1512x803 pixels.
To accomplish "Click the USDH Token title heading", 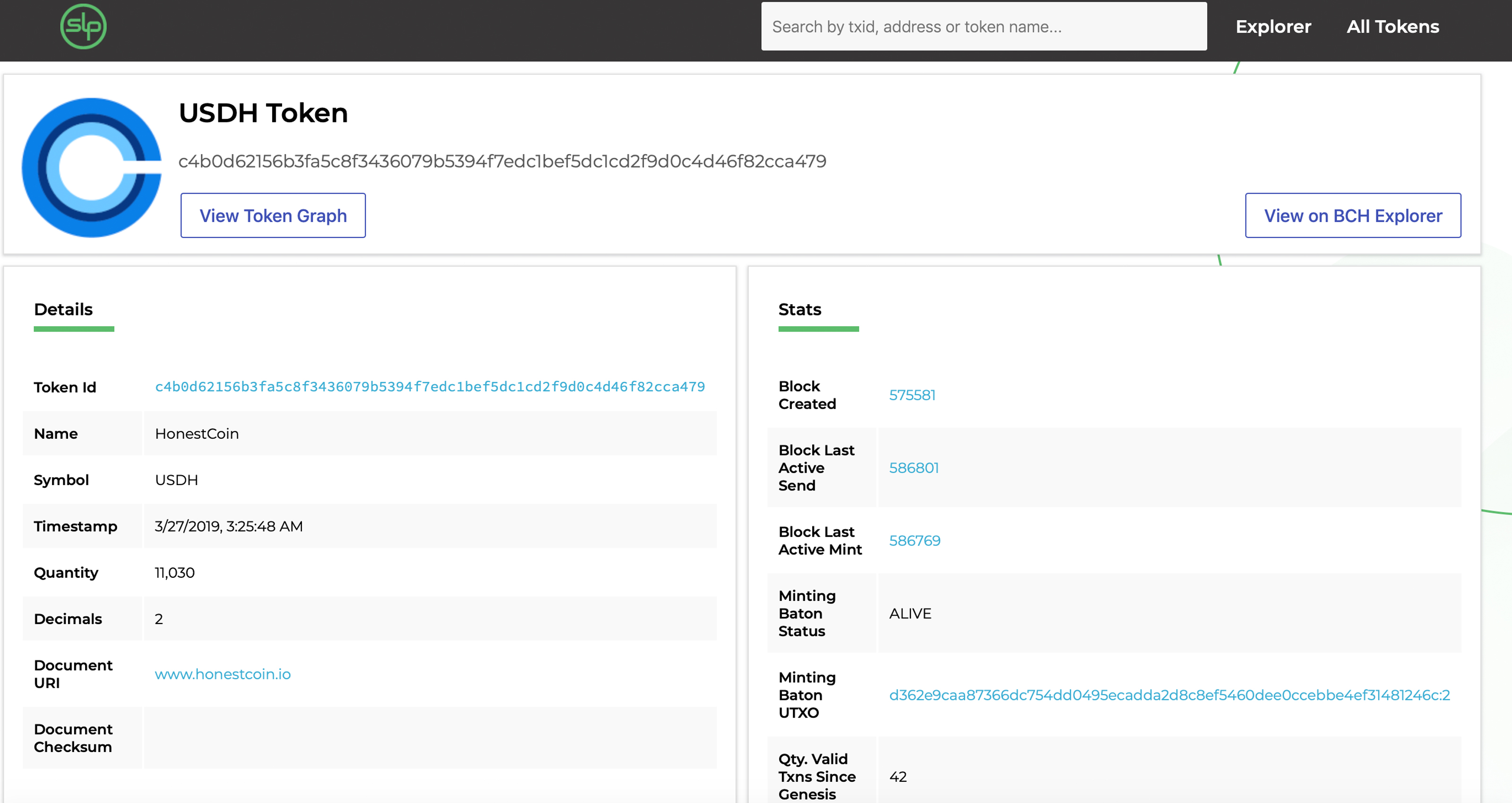I will coord(263,113).
